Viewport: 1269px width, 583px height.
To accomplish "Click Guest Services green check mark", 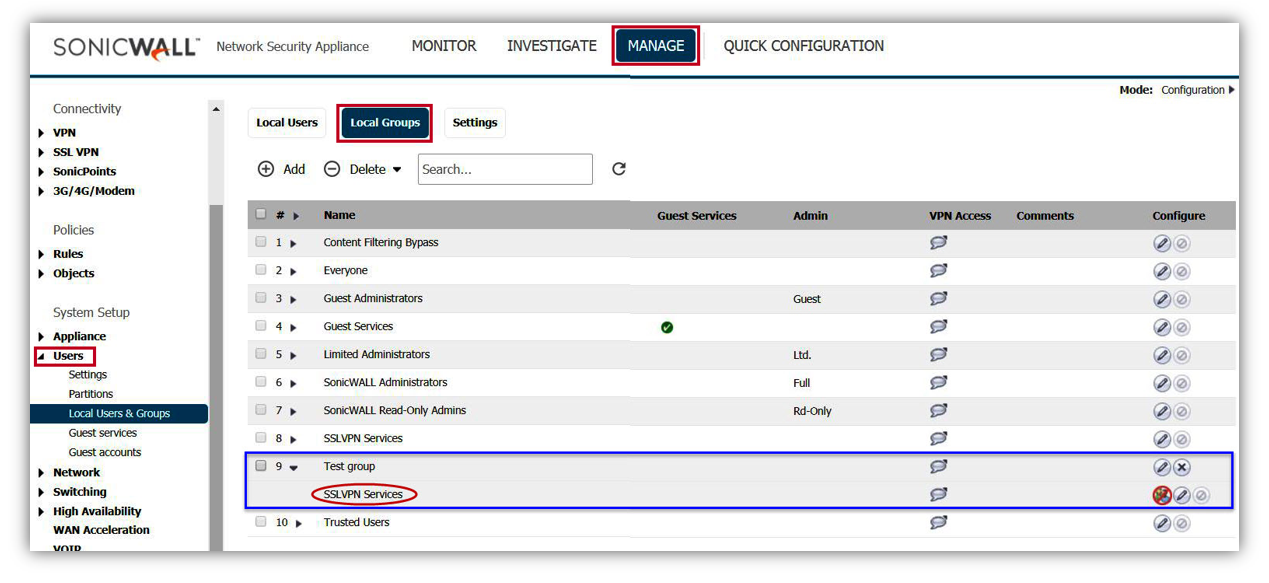I will coord(667,327).
